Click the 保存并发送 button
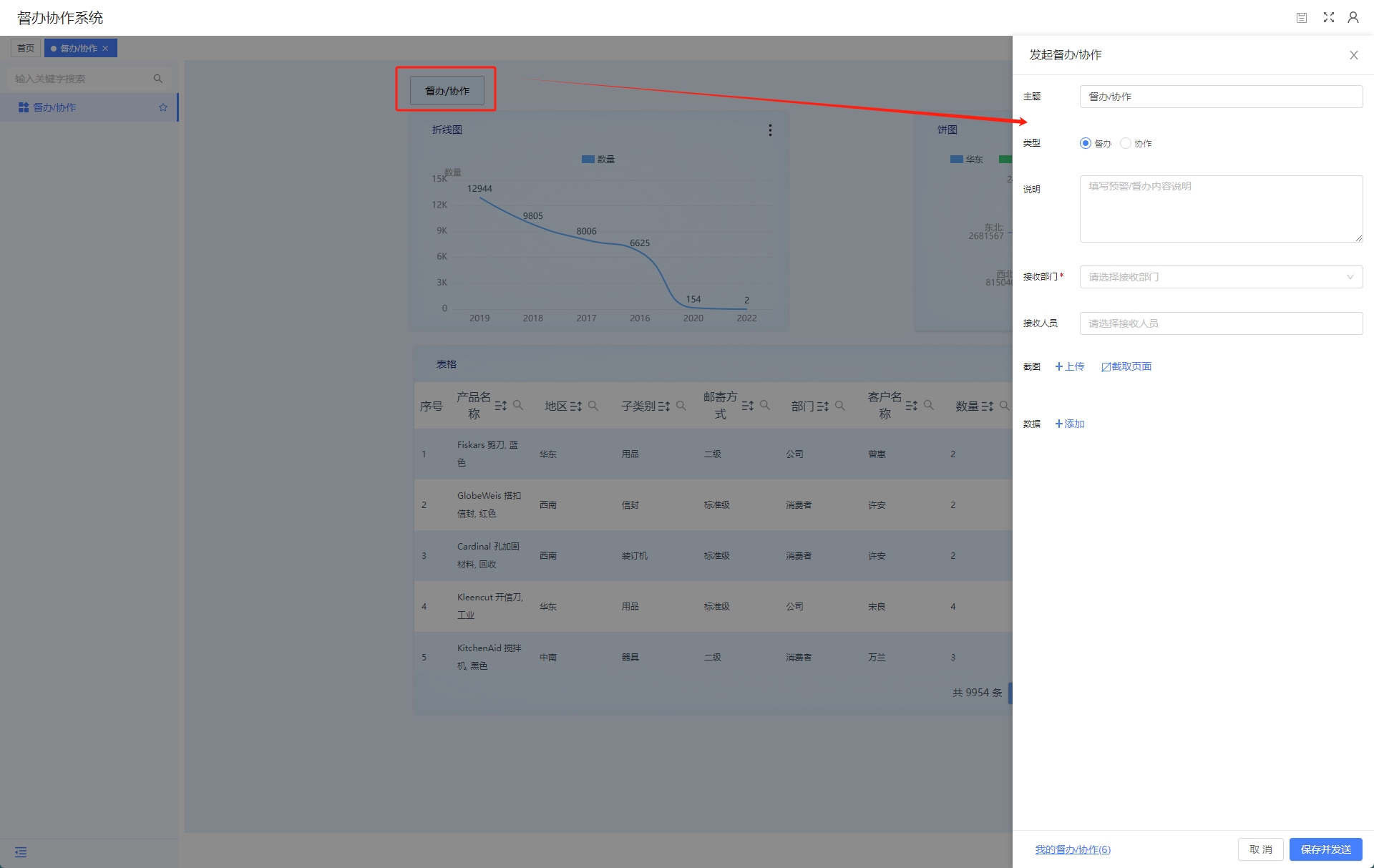Screen dimensions: 1374x868 pyautogui.click(x=1326, y=849)
